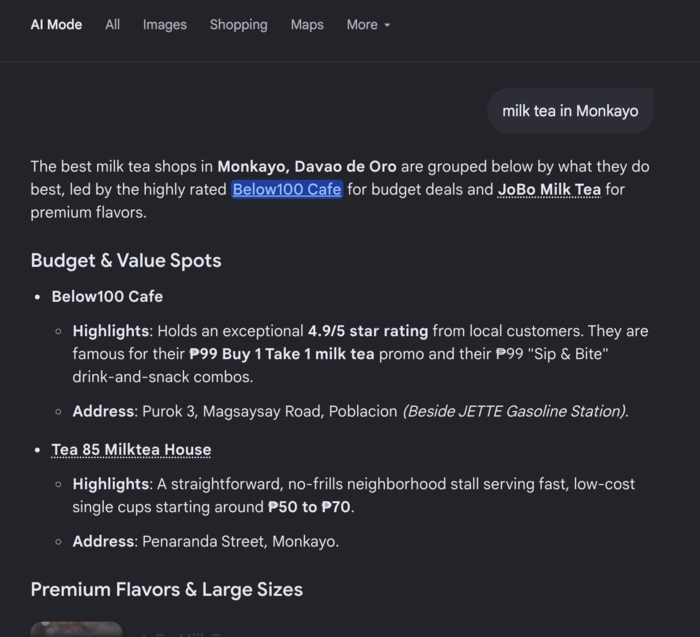The height and width of the screenshot is (637, 700).
Task: Click the partially visible thumbnail at the bottom
Action: (76, 629)
